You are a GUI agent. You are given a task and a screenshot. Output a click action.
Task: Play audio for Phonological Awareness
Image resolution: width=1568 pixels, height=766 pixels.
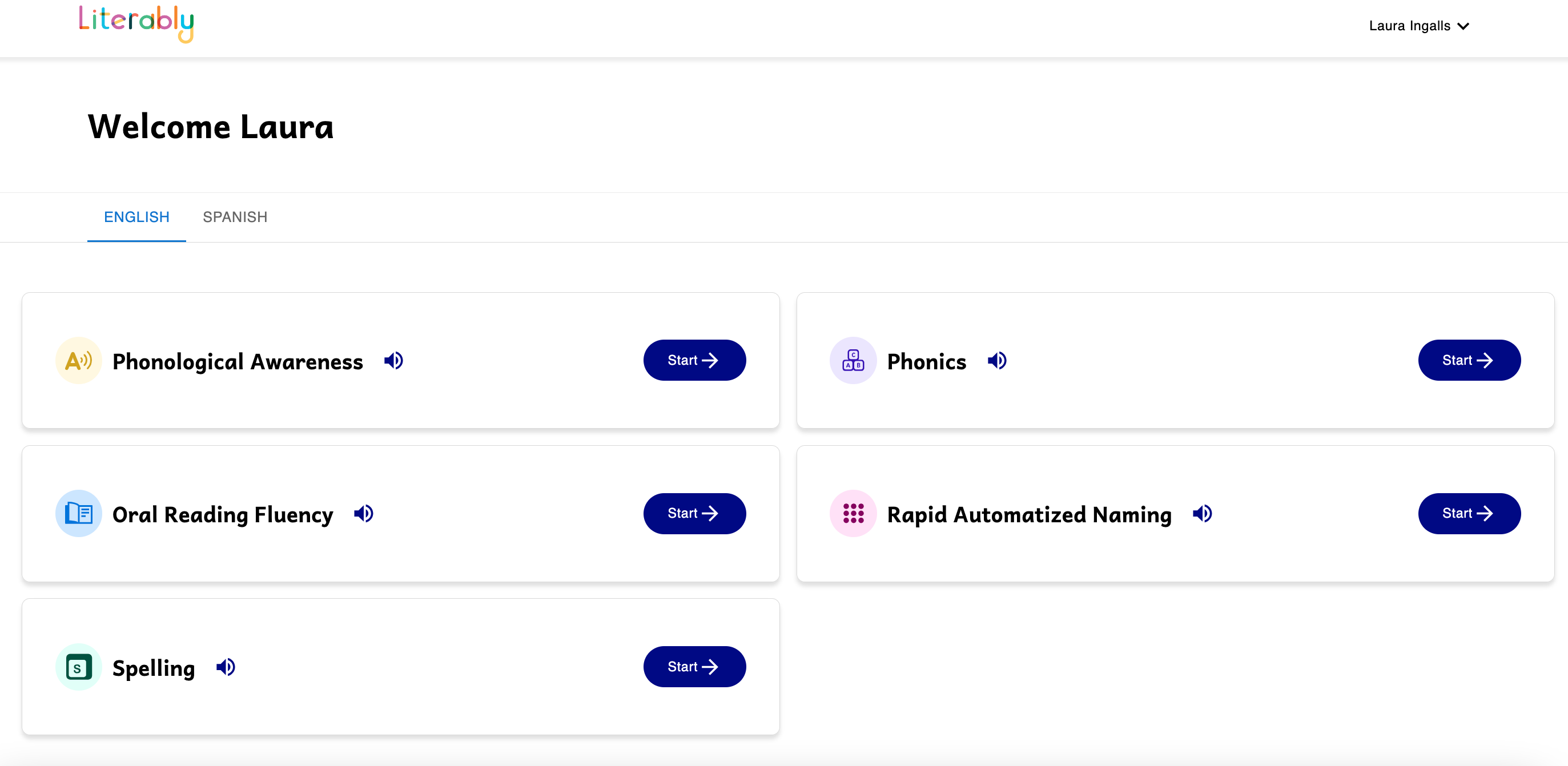tap(393, 361)
